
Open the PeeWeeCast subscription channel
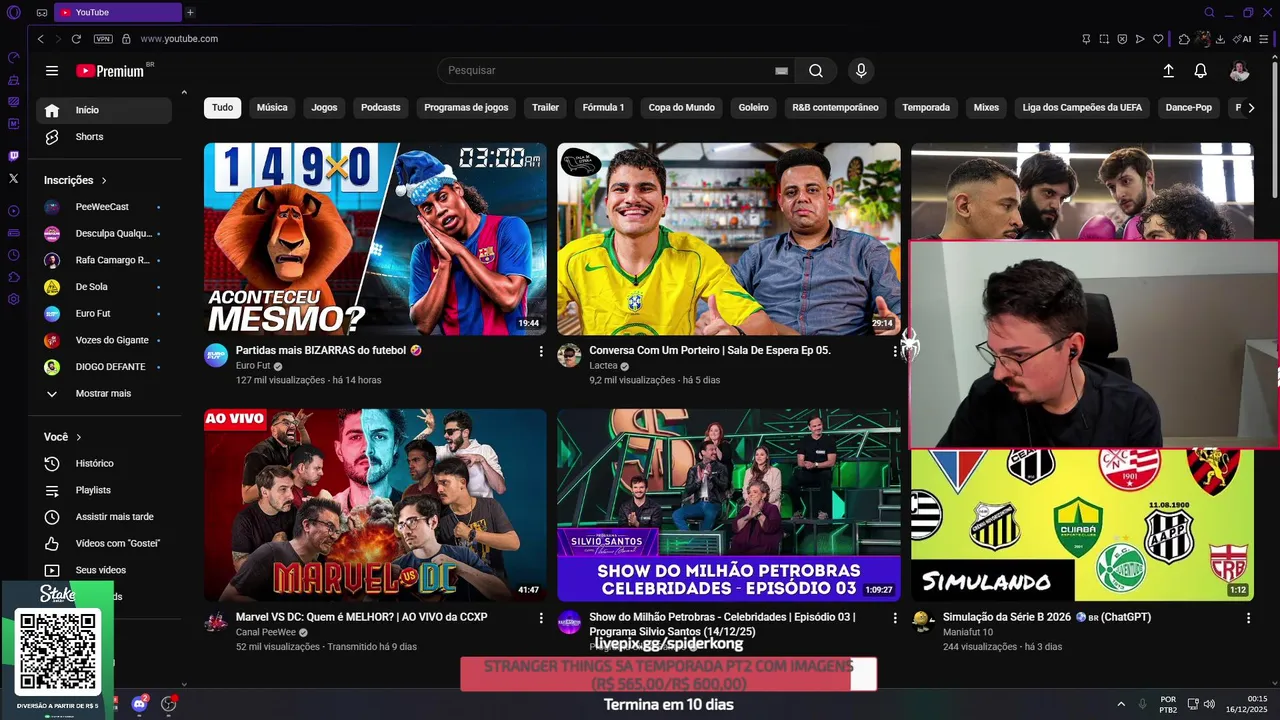click(104, 207)
